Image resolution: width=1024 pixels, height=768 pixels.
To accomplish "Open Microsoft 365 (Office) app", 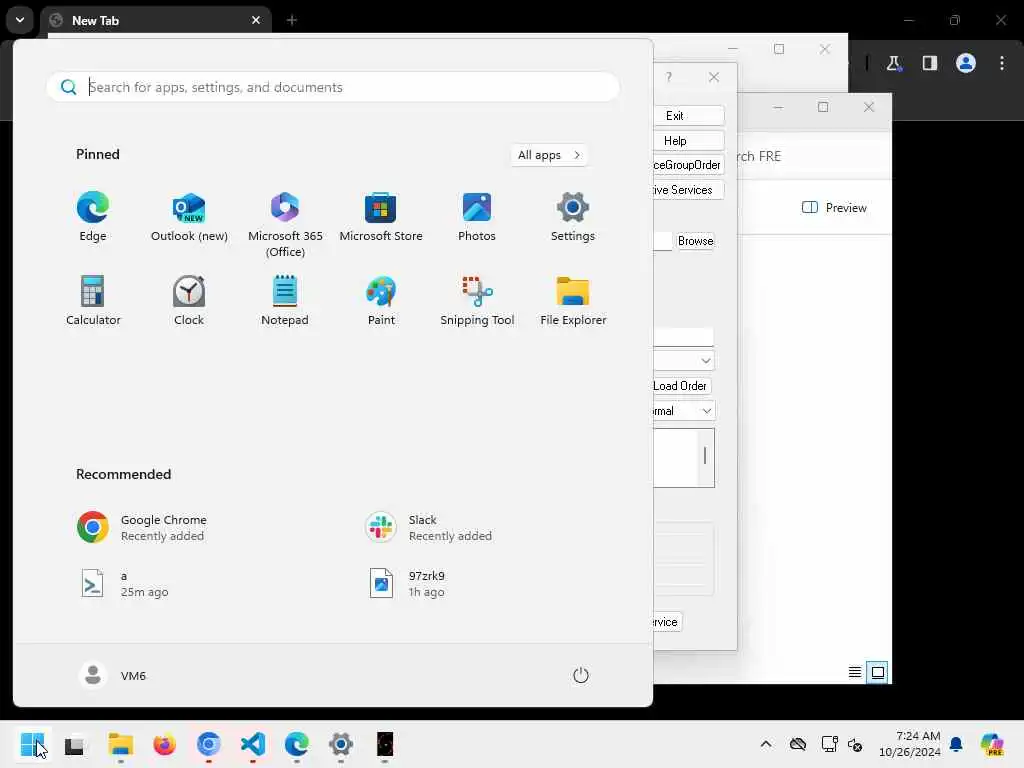I will click(x=285, y=224).
